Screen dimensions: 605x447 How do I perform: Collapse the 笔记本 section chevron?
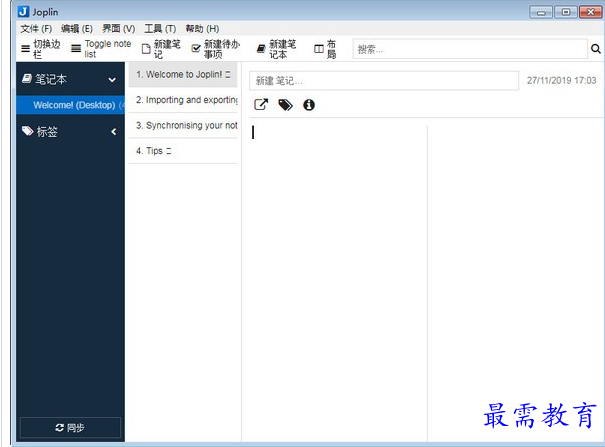click(112, 80)
